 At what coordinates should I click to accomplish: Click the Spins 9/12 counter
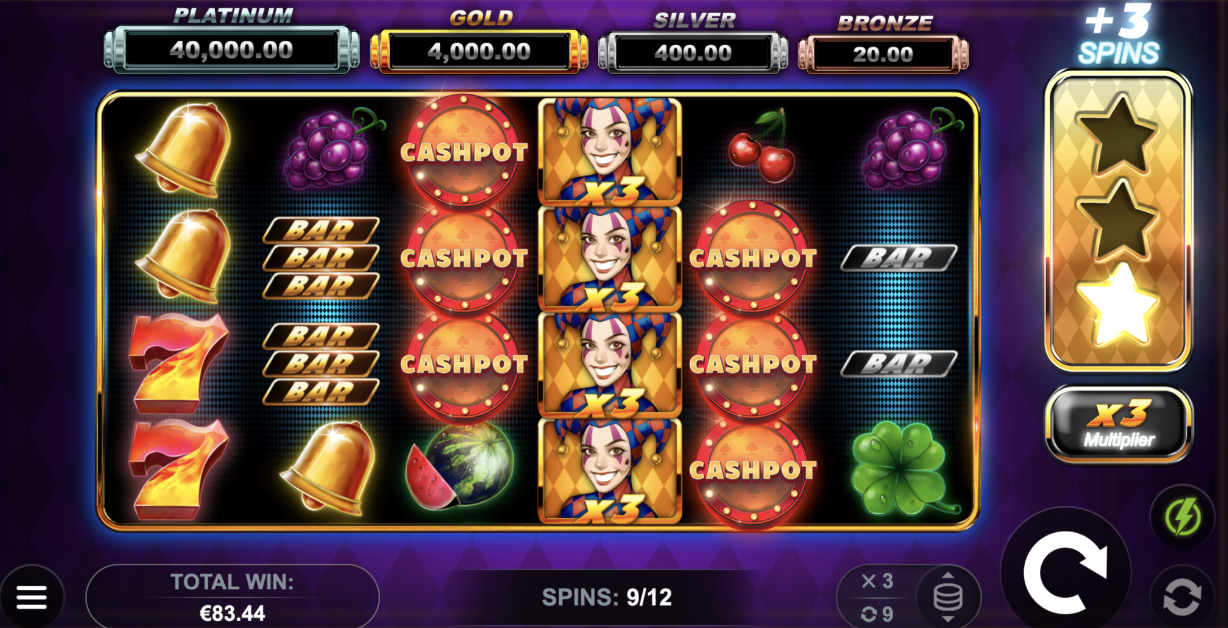[607, 598]
